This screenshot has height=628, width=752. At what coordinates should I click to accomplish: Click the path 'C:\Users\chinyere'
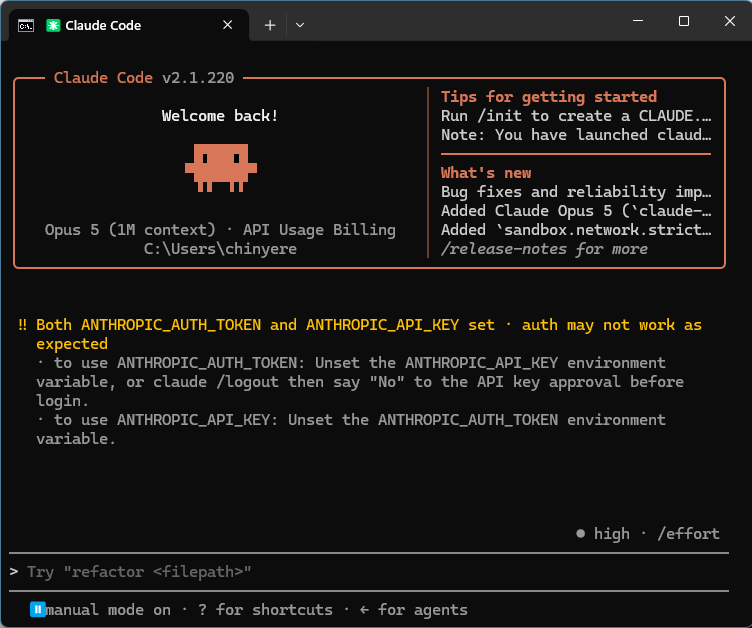pos(220,249)
